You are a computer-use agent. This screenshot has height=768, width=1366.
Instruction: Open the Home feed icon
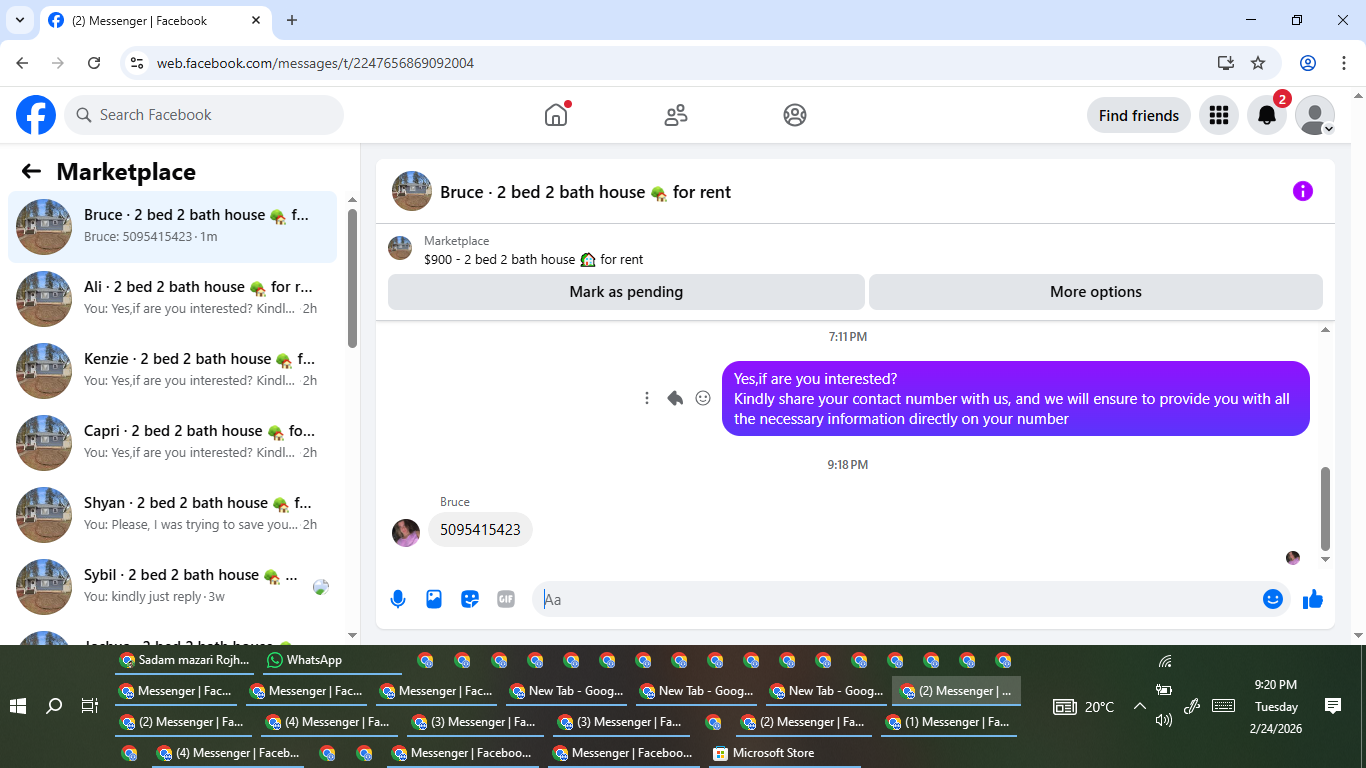point(556,115)
